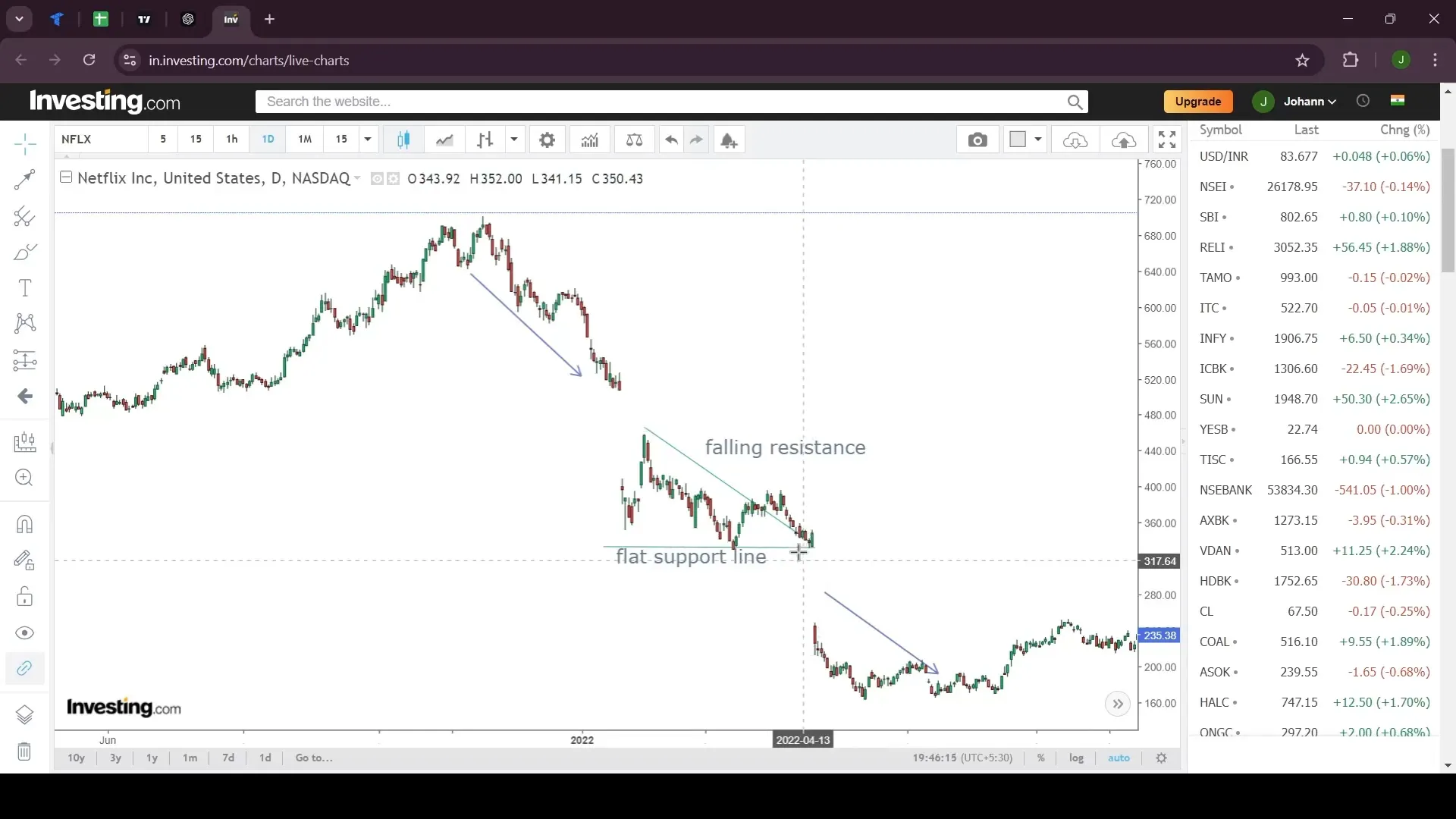Collapse the watchlist side panel arrow
Viewport: 1456px width, 819px height.
(1184, 441)
